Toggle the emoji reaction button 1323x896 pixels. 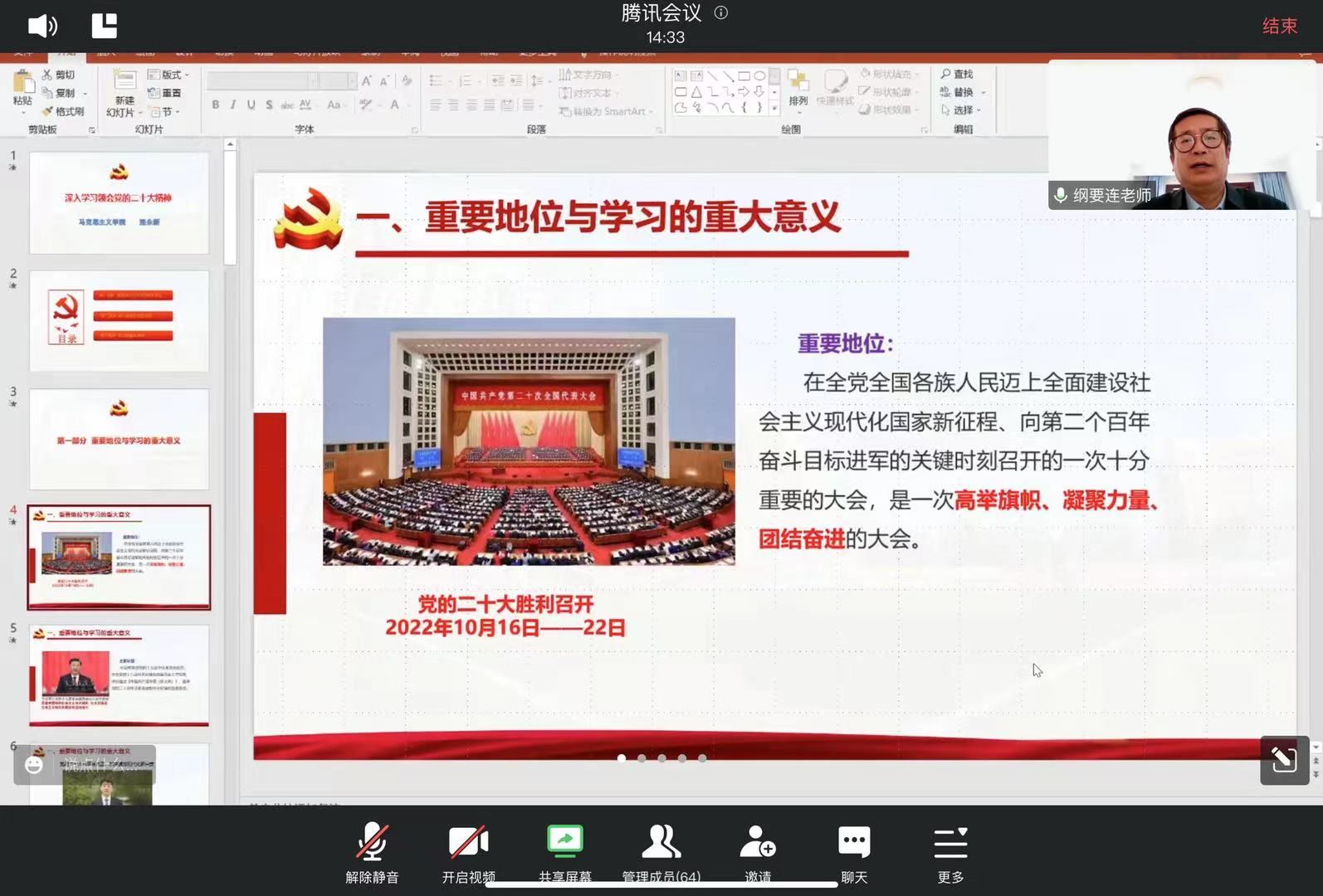[34, 765]
